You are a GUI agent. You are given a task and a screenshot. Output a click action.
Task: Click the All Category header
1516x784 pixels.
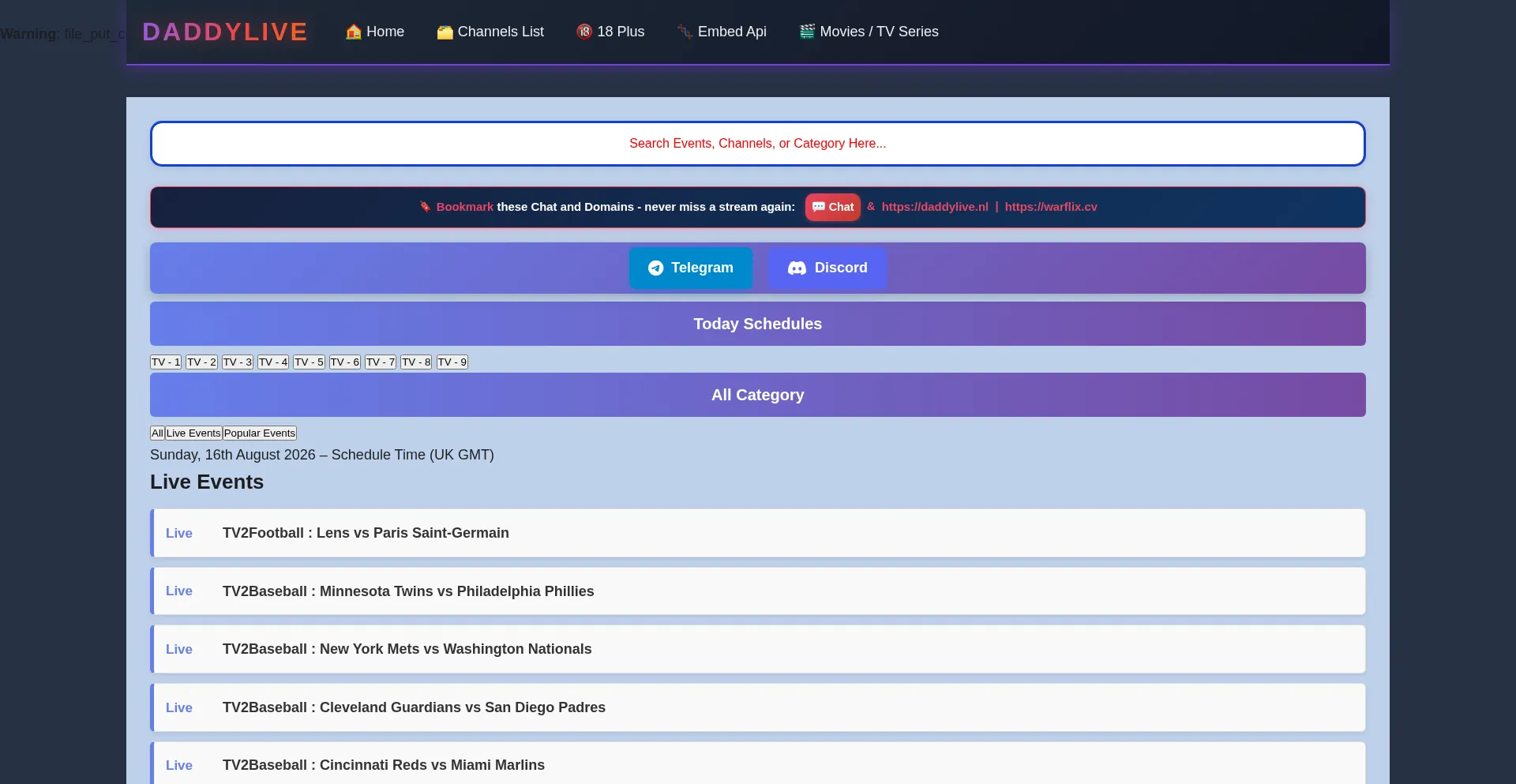[758, 395]
